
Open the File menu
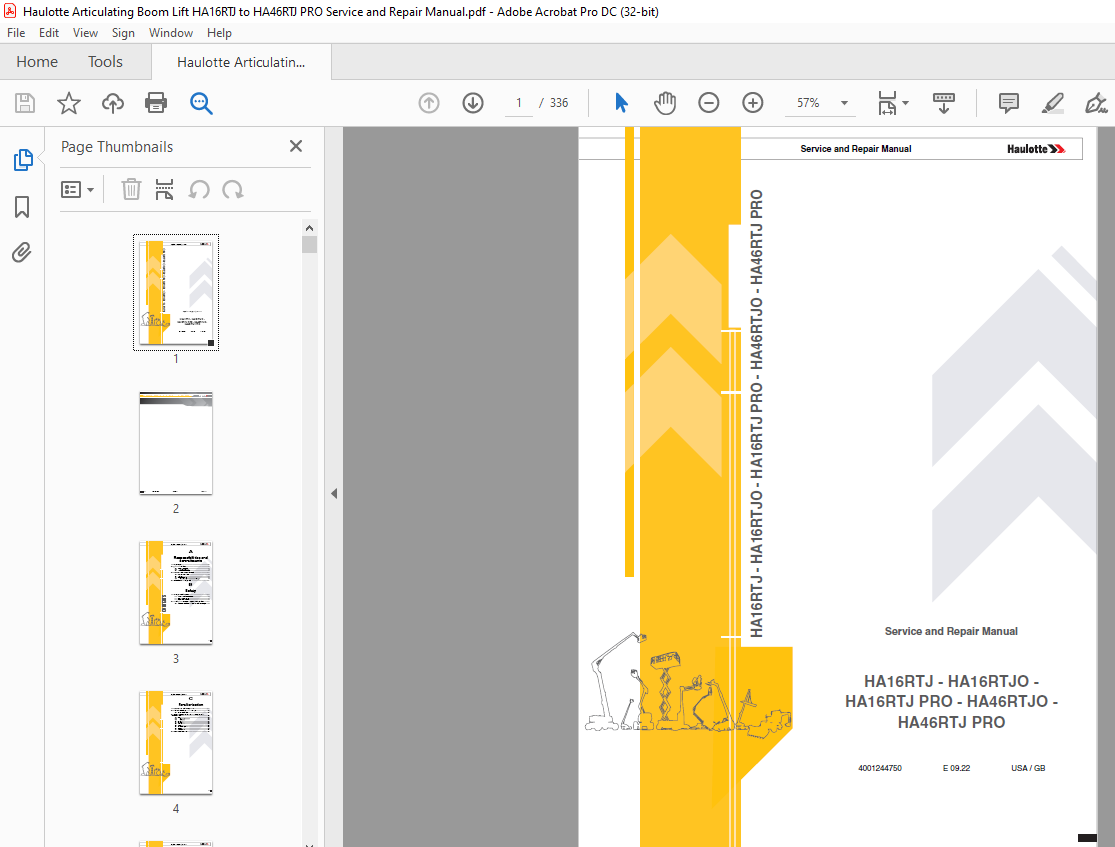tap(16, 33)
